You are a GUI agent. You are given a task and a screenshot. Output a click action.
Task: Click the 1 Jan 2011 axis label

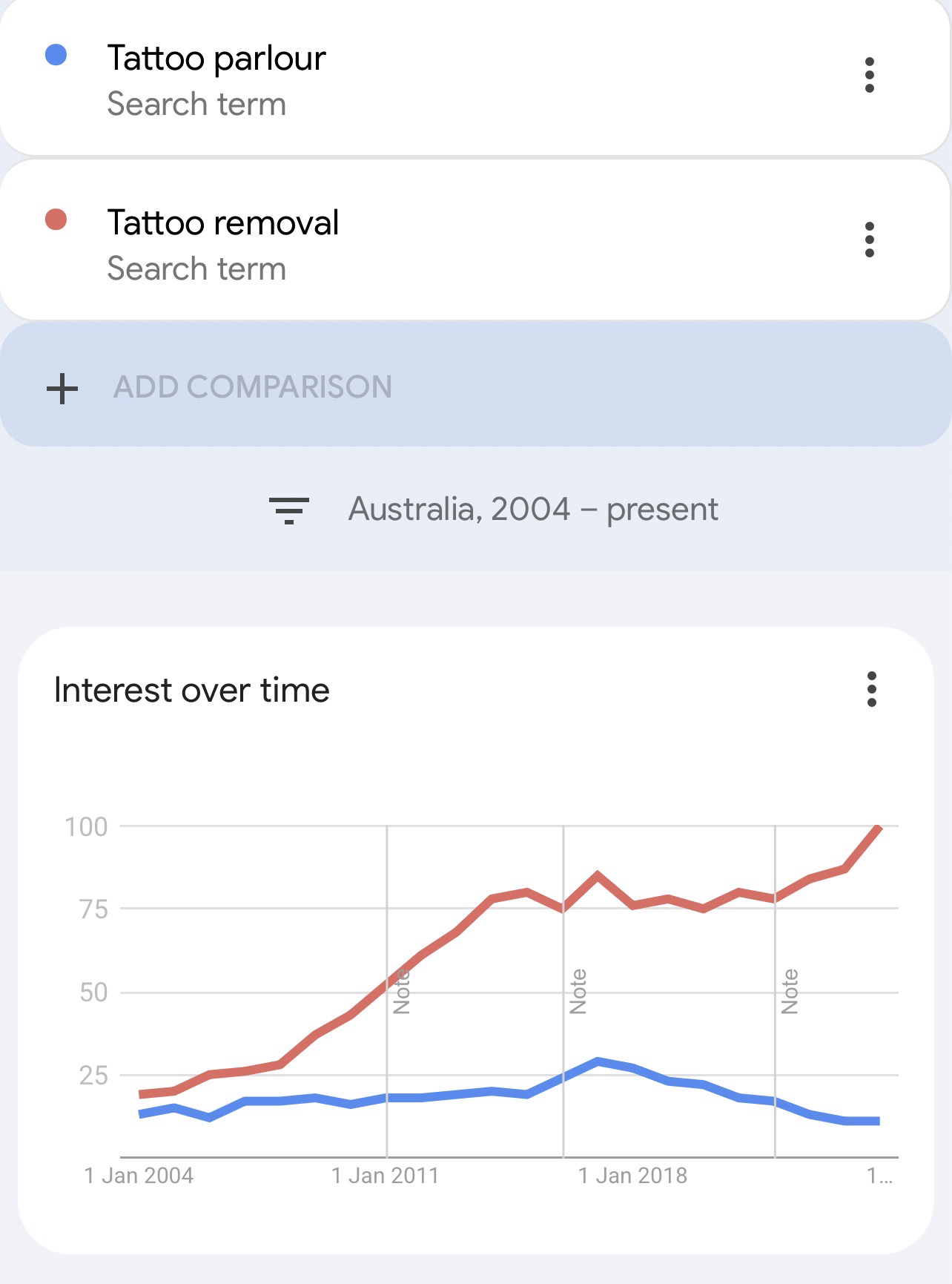tap(385, 1176)
